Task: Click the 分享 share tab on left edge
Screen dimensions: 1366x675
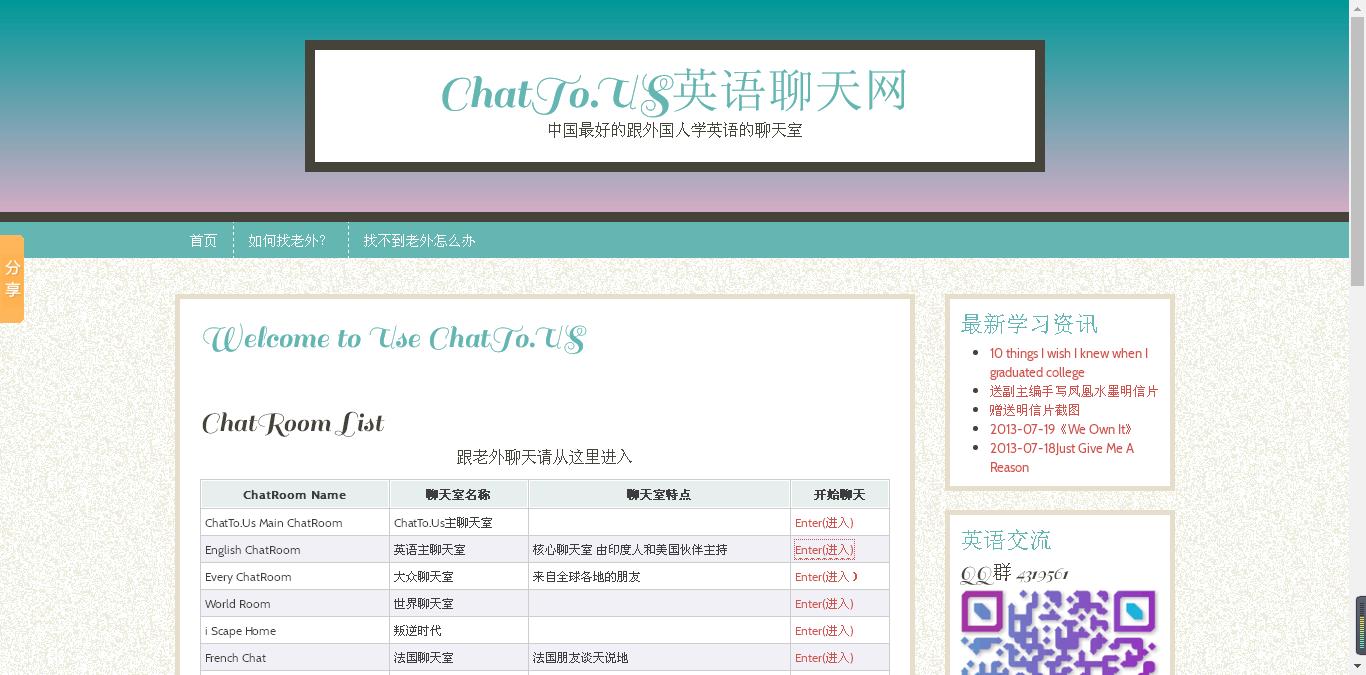Action: click(x=12, y=278)
